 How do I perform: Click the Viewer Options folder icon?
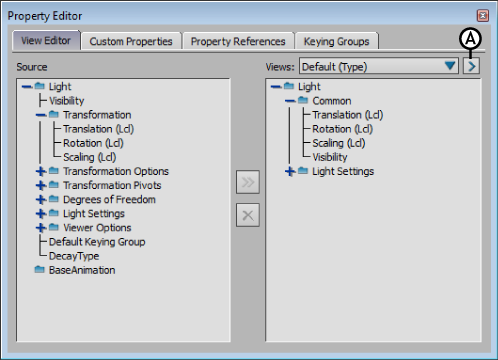tap(54, 227)
